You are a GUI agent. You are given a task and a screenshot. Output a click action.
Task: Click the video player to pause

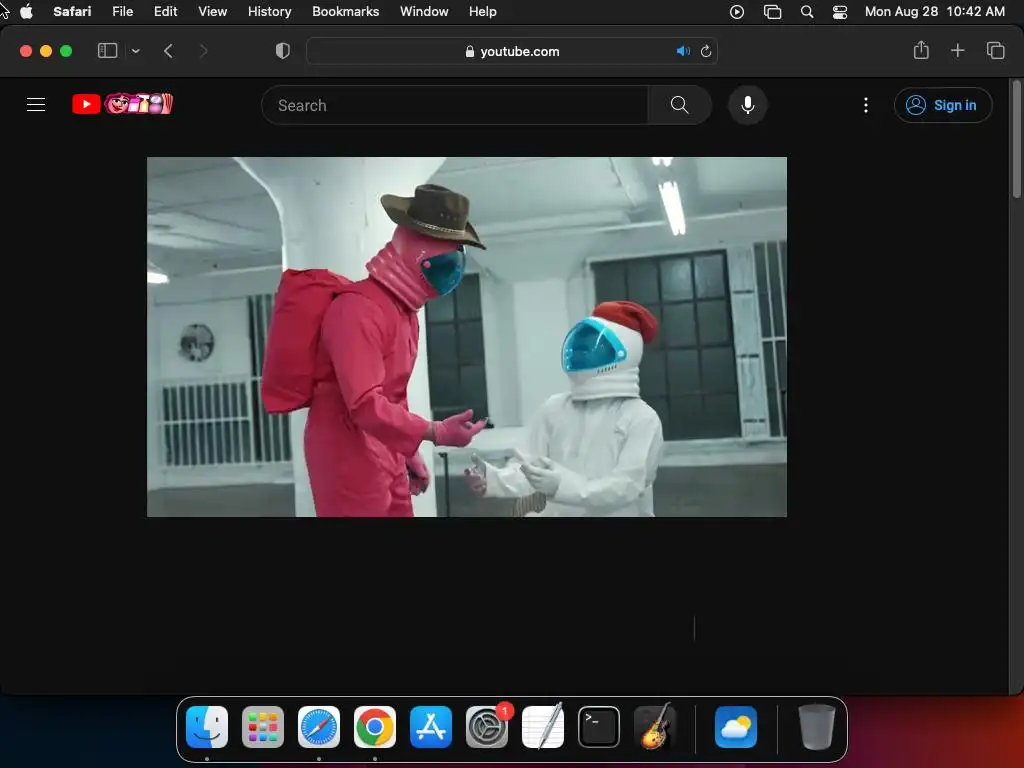(467, 337)
